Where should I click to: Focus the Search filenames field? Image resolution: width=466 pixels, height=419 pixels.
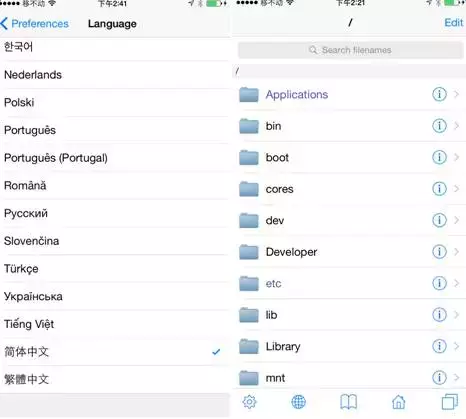(x=350, y=50)
